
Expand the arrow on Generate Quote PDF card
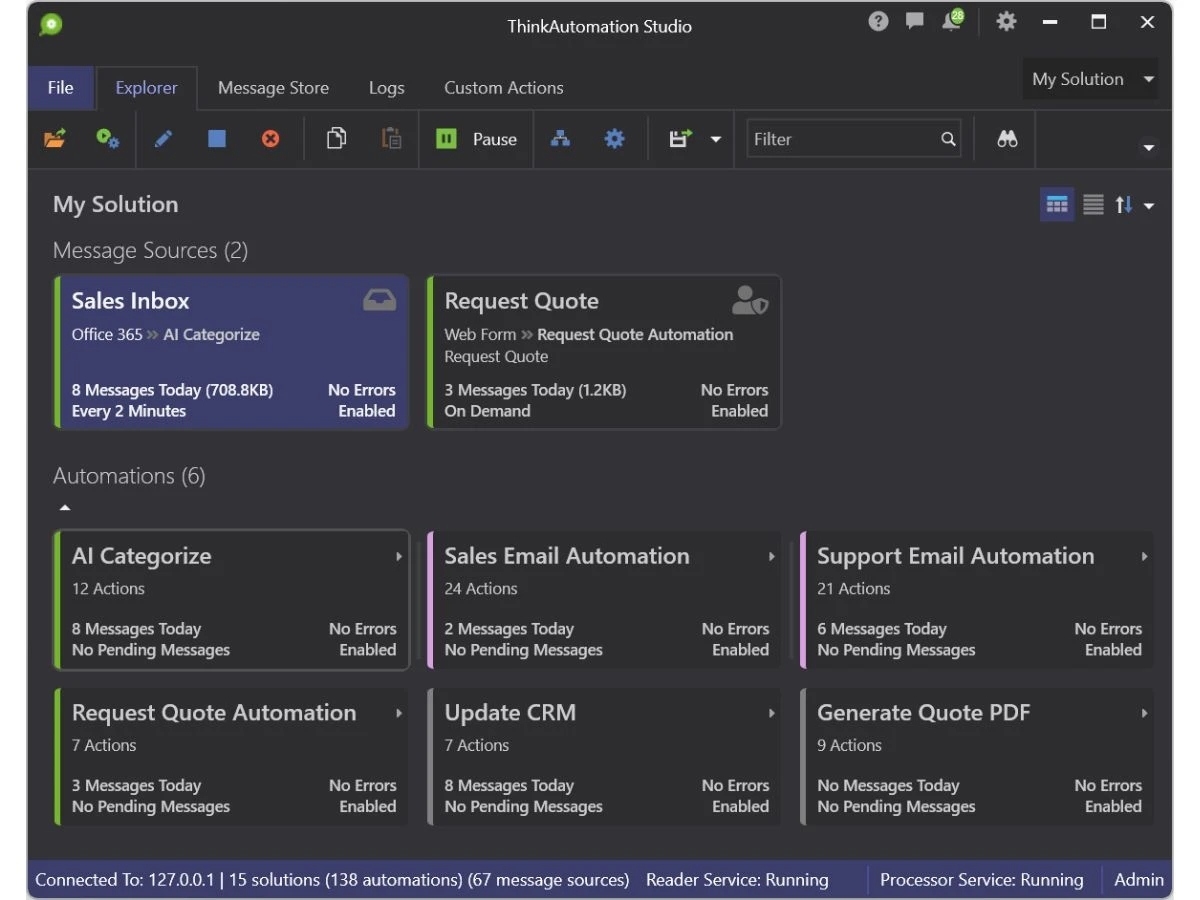[1144, 714]
